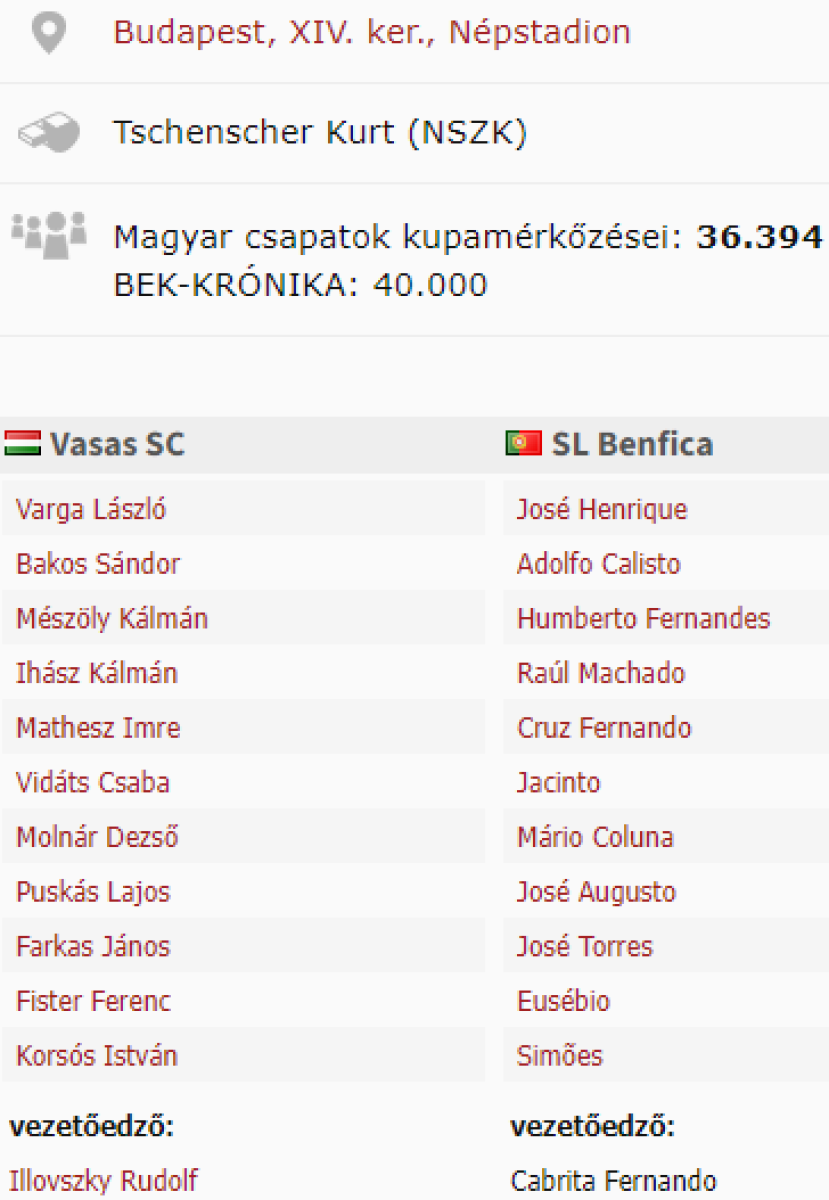Click Farkas János in the lineup
The width and height of the screenshot is (829, 1200).
coord(93,947)
